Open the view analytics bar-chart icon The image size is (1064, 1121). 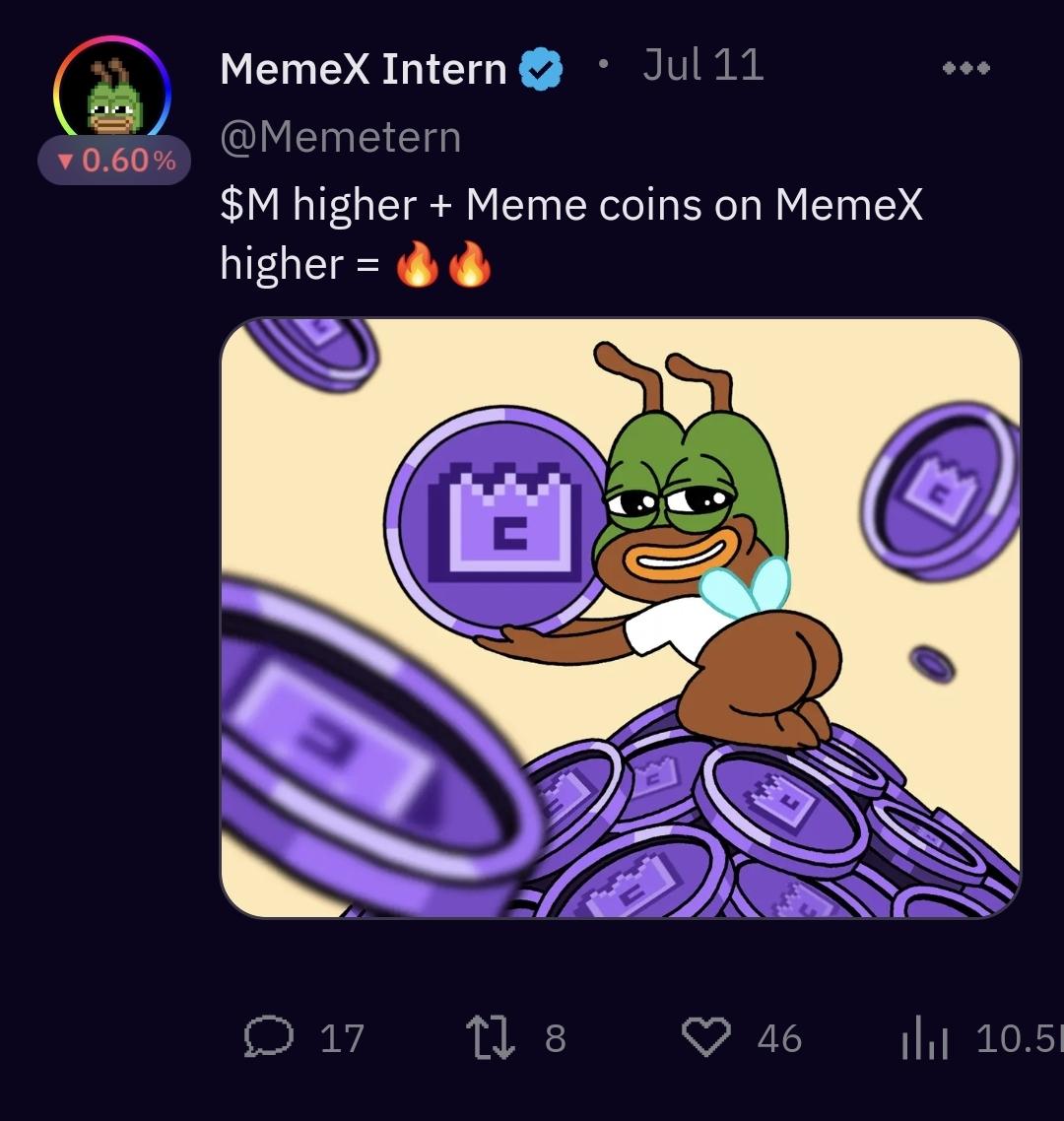pos(924,1036)
